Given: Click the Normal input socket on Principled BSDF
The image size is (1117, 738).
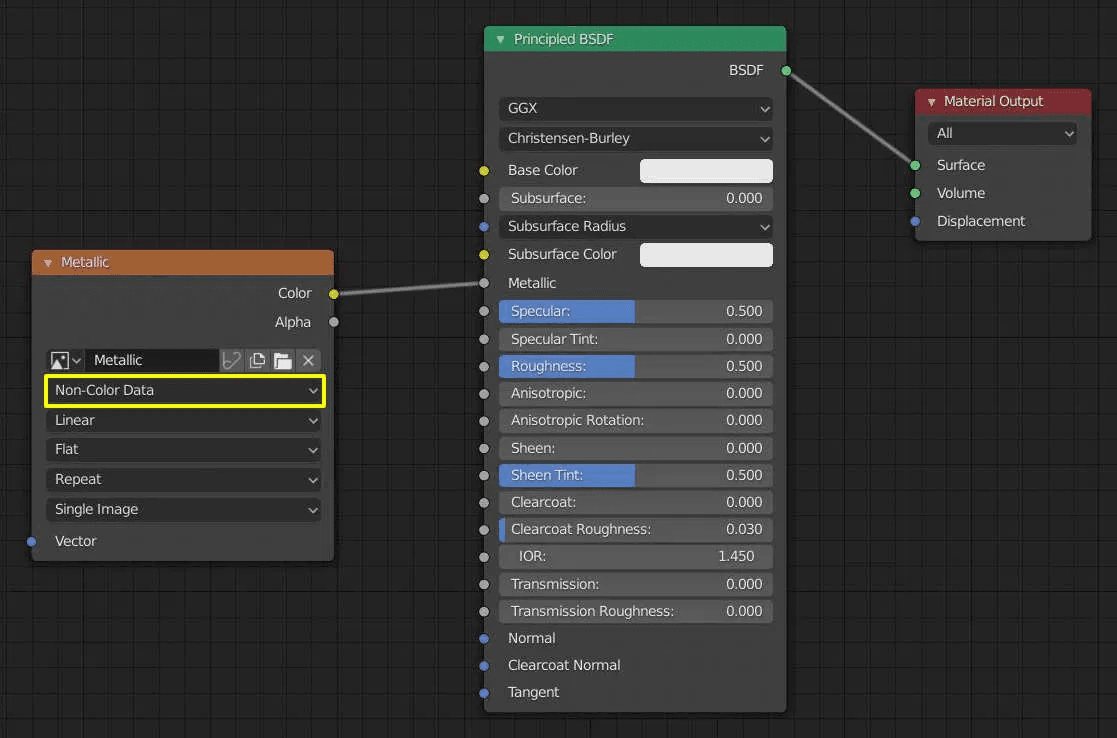Looking at the screenshot, I should click(485, 638).
